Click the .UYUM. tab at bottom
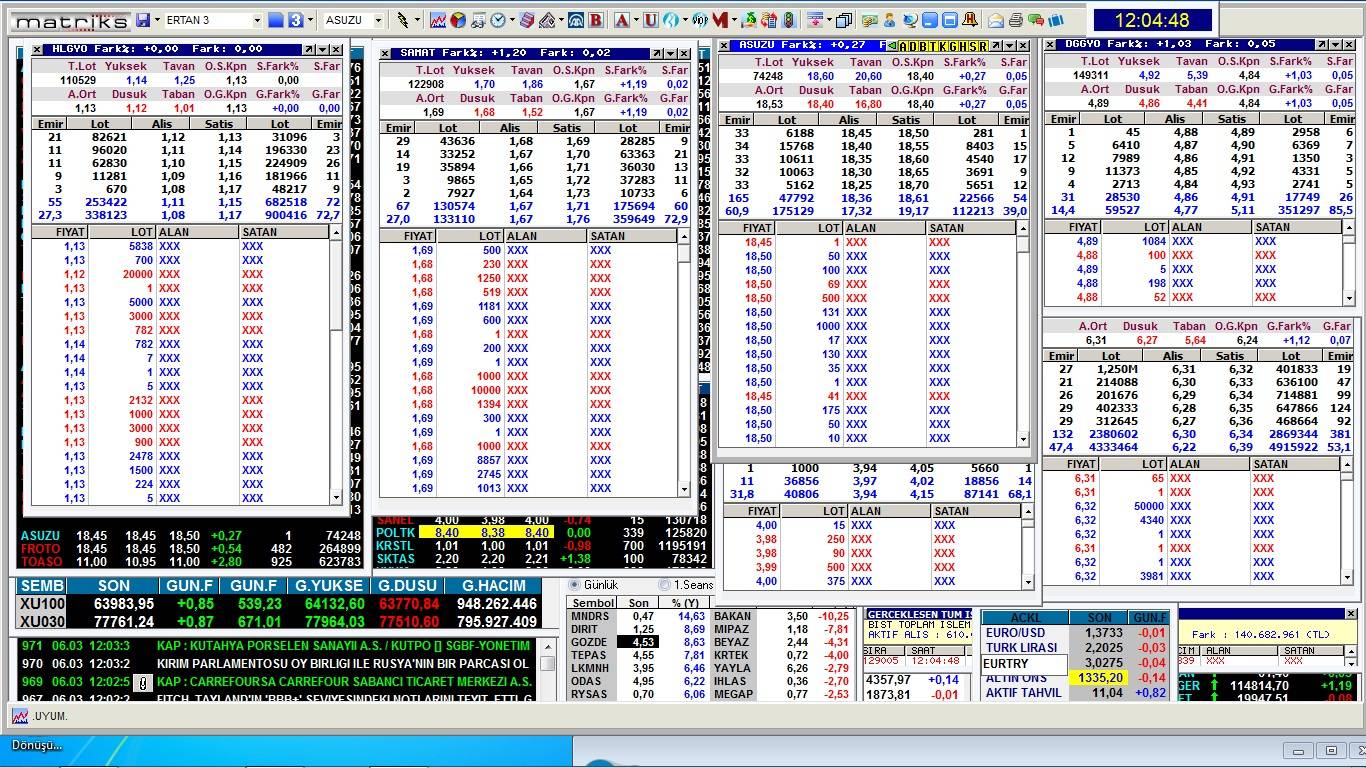The width and height of the screenshot is (1366, 768). pos(48,716)
